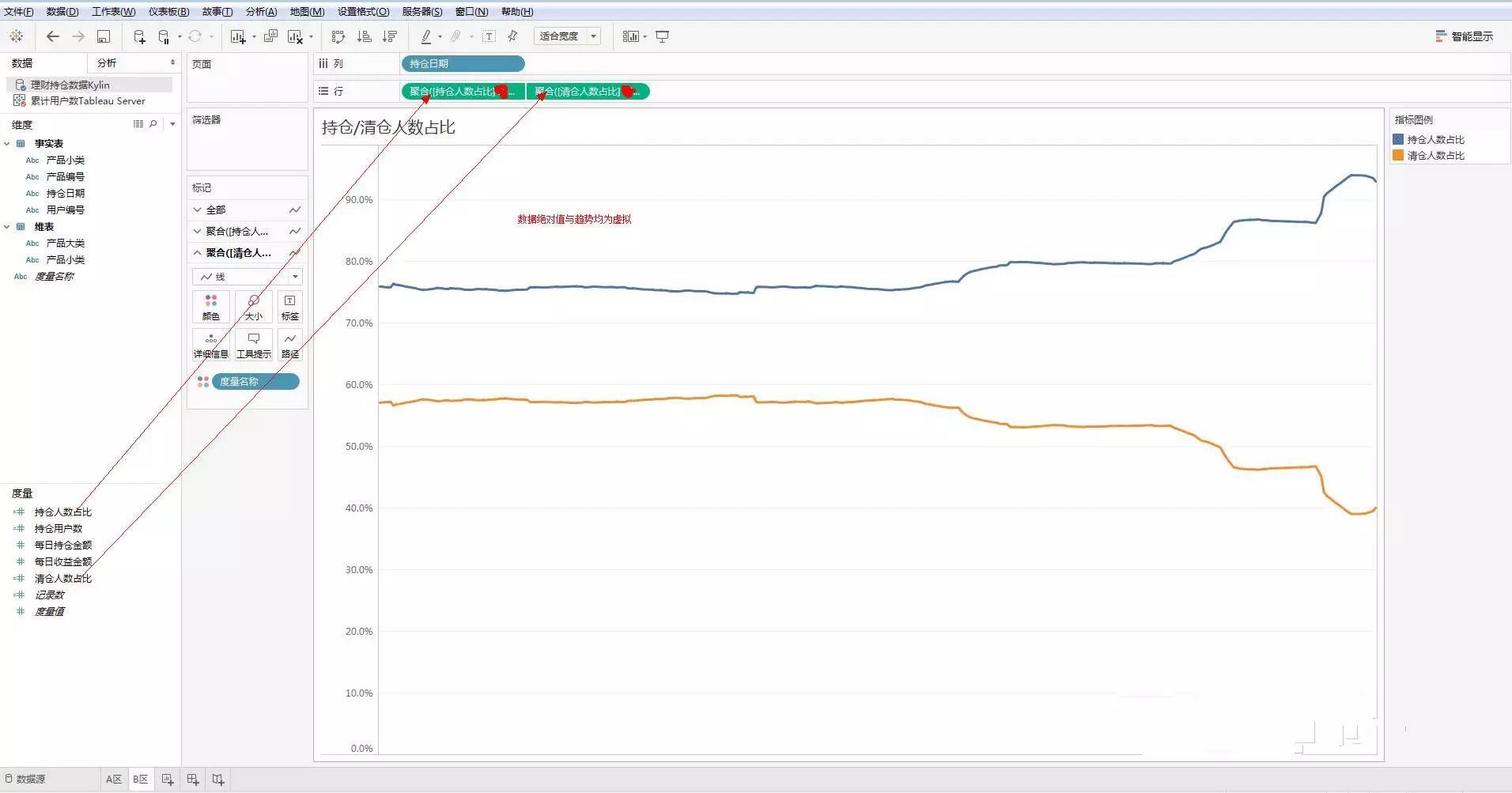Click the undo back arrow in toolbar
Screen dimensions: 1512x793
(x=53, y=36)
